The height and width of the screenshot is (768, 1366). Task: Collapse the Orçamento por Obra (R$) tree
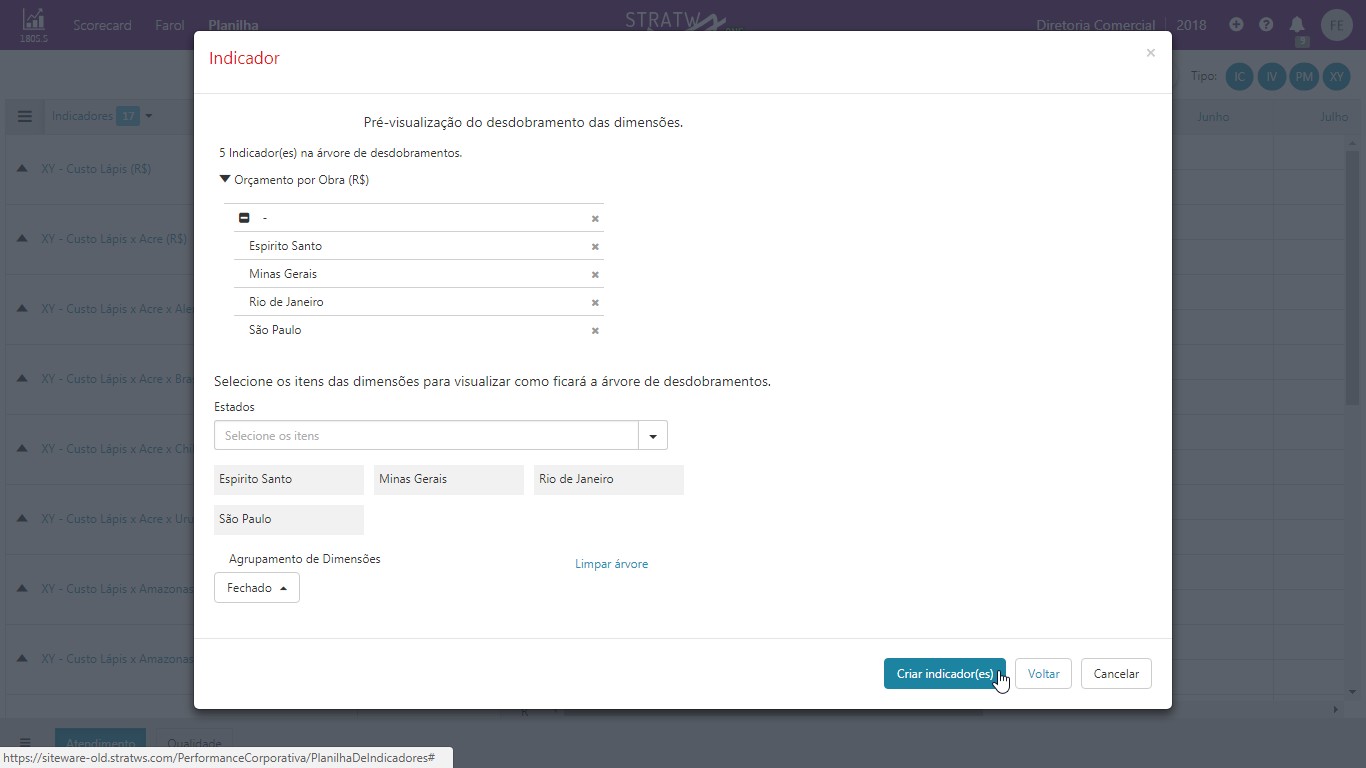[225, 180]
